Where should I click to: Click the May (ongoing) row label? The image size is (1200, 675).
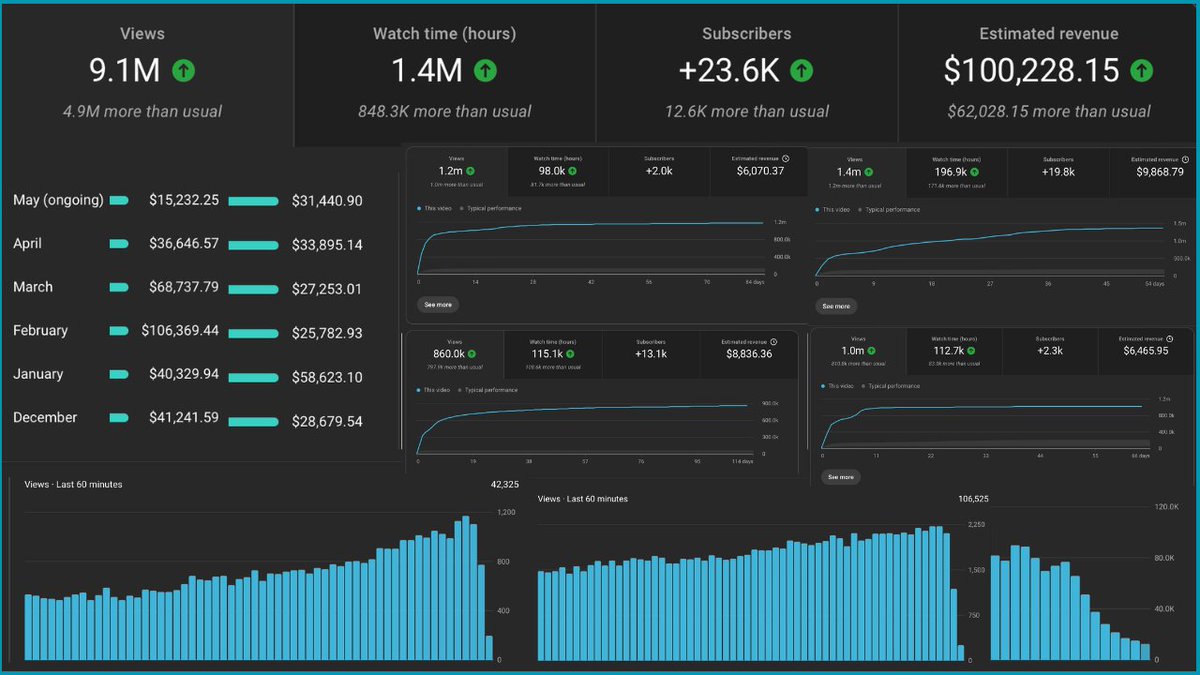coord(58,200)
